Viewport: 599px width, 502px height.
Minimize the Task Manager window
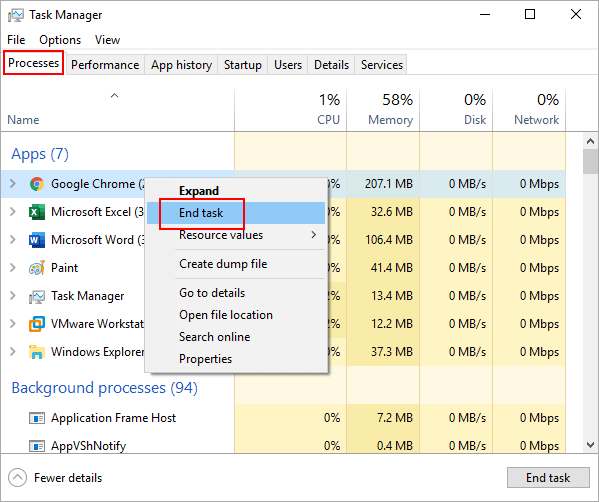(485, 15)
